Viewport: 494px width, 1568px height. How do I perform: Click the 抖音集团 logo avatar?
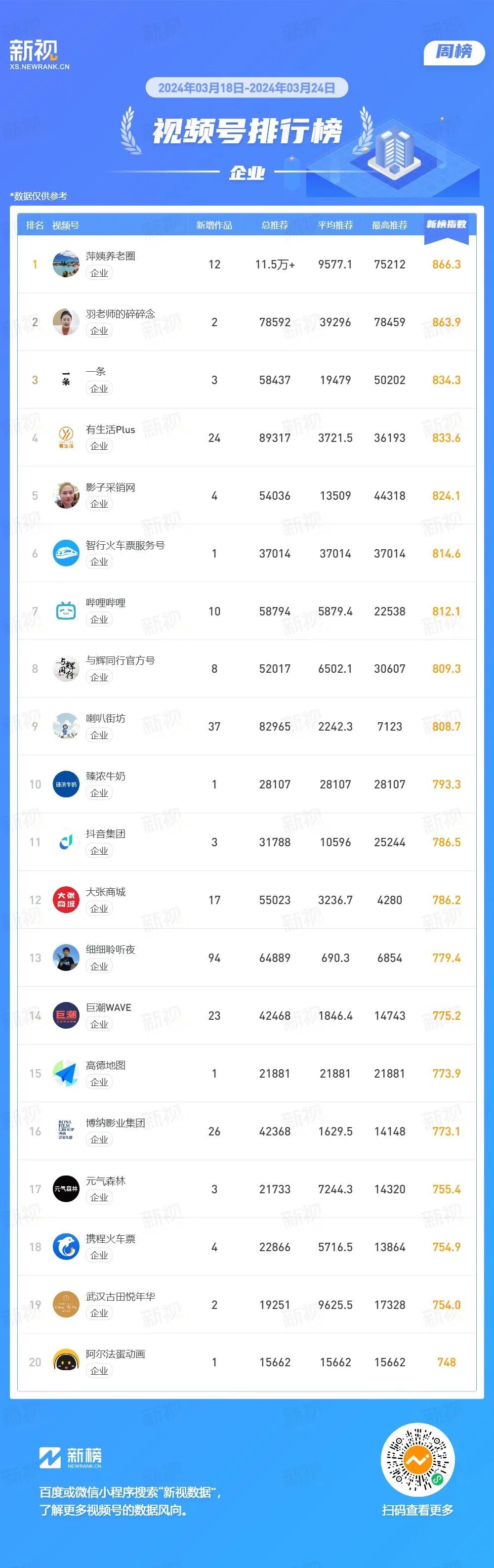tap(66, 842)
